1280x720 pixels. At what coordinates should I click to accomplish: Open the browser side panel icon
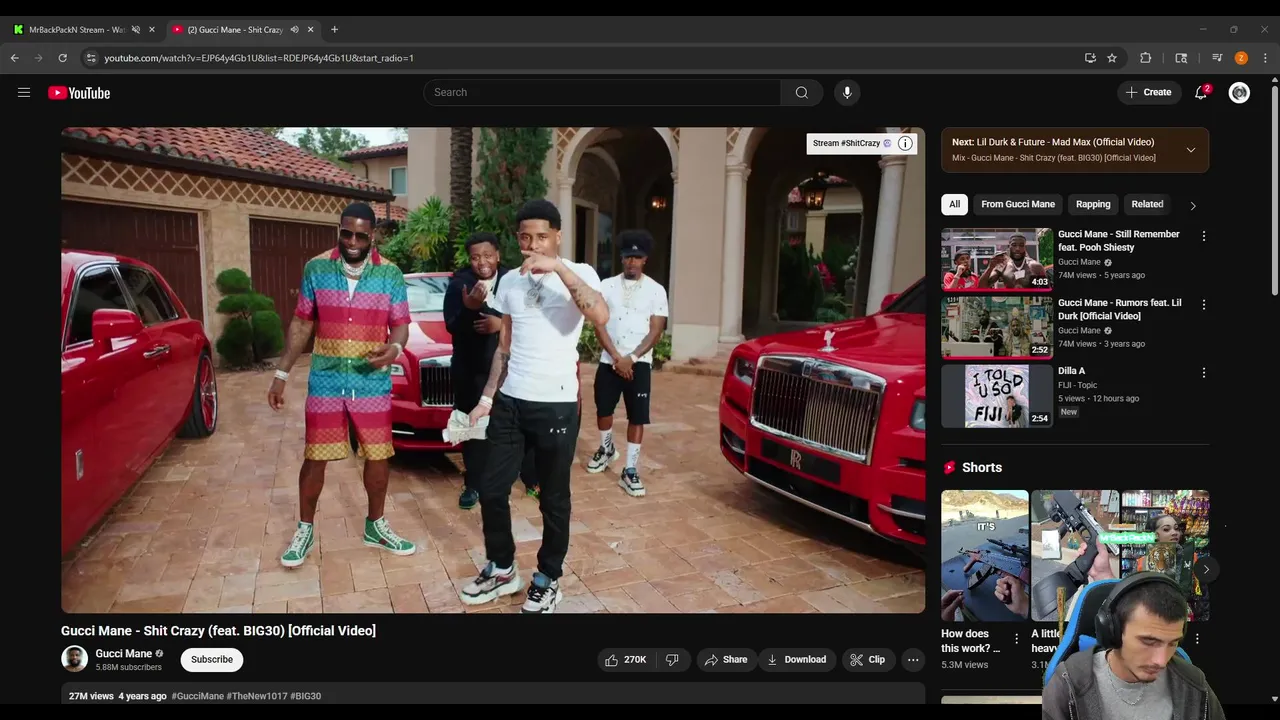point(1181,58)
